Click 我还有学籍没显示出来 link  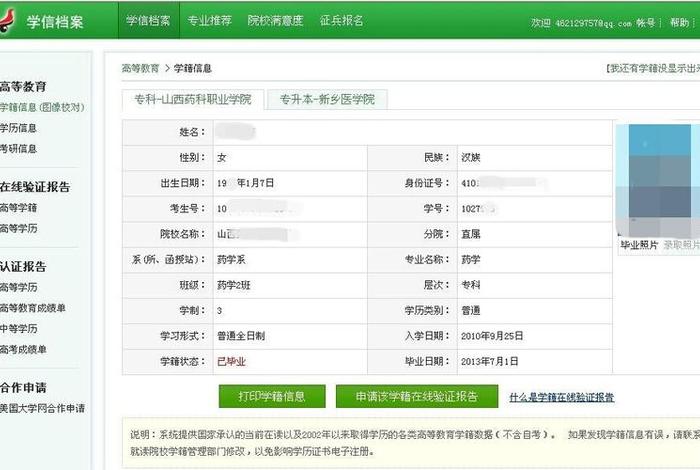653,68
